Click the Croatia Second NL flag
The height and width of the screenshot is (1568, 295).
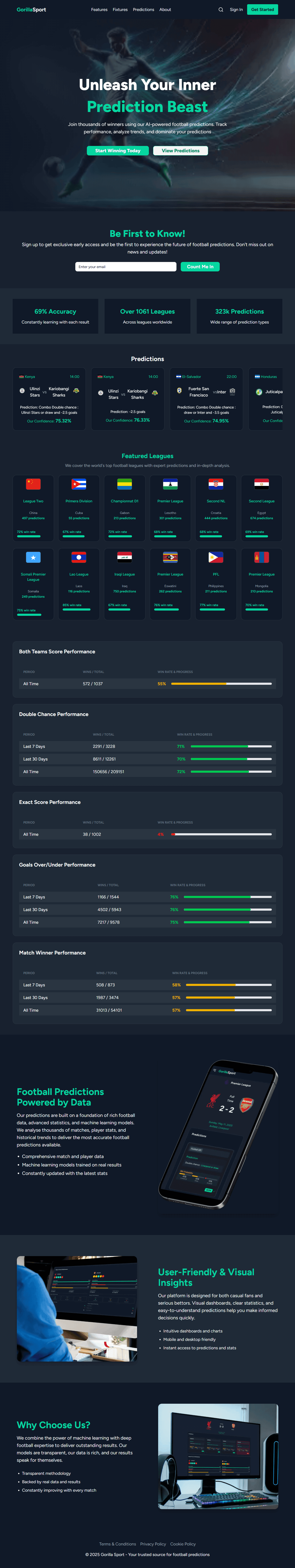(216, 484)
